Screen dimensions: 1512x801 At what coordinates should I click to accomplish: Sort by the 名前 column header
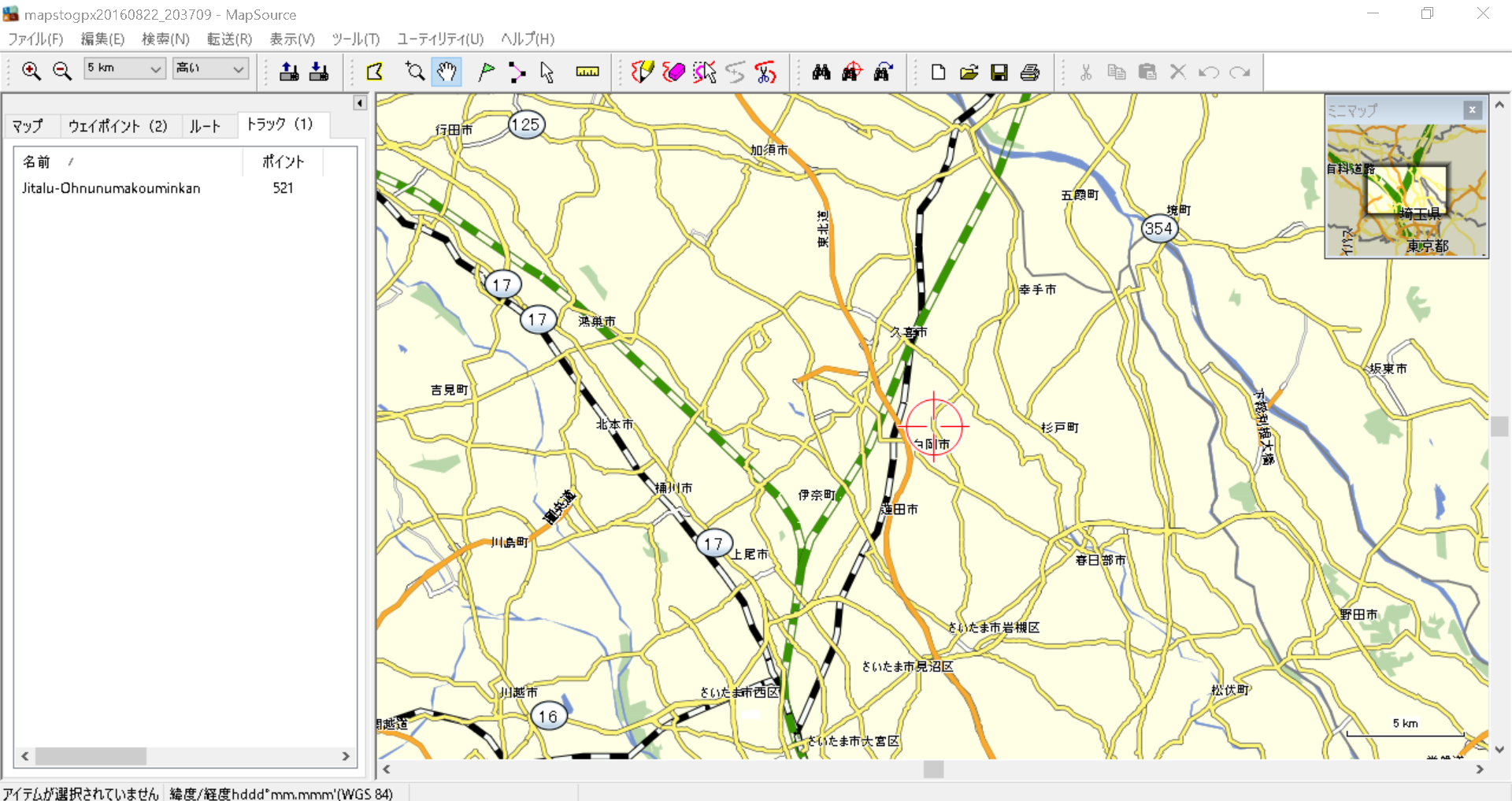tap(128, 161)
